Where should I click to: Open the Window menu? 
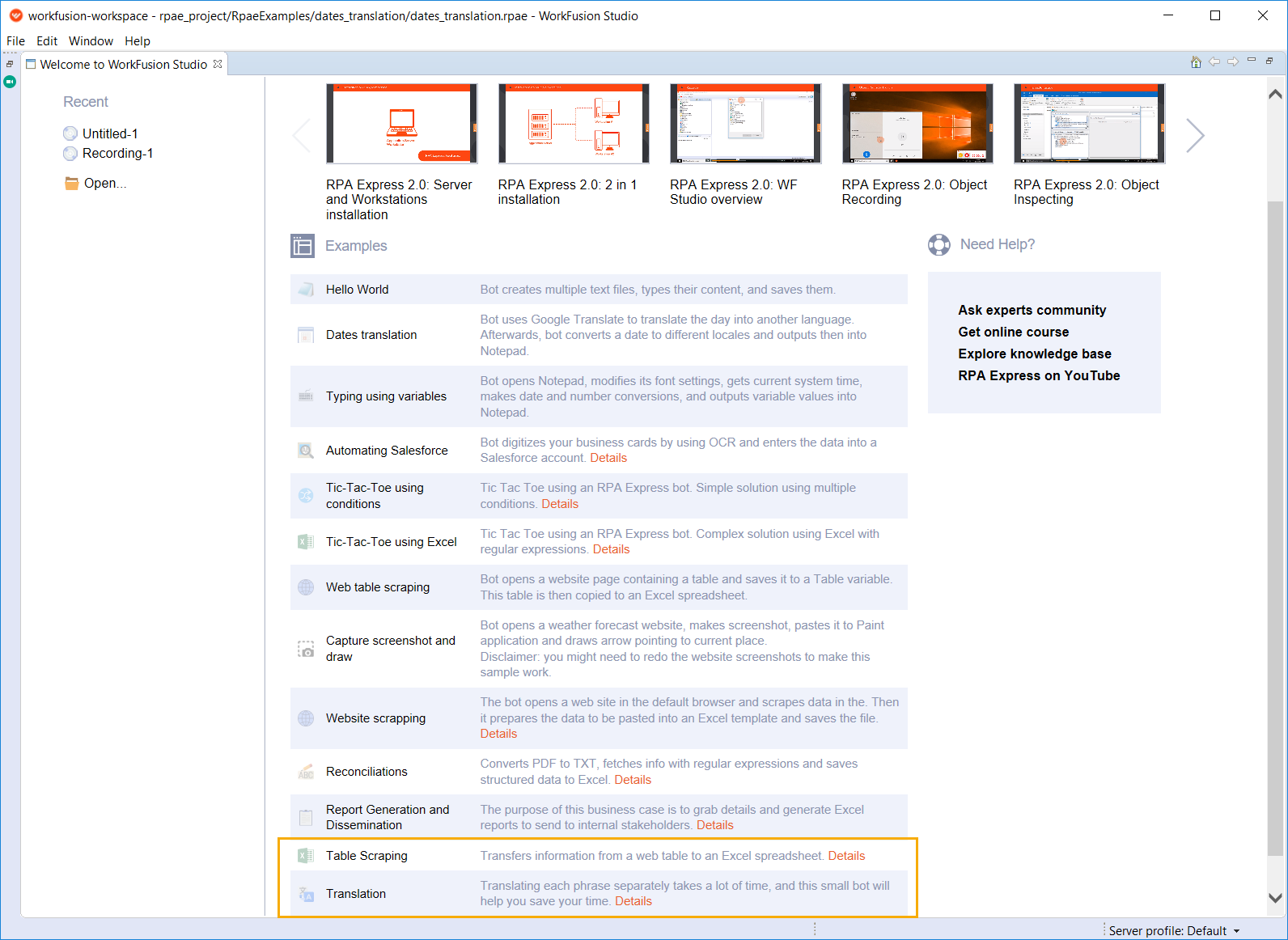[x=91, y=41]
